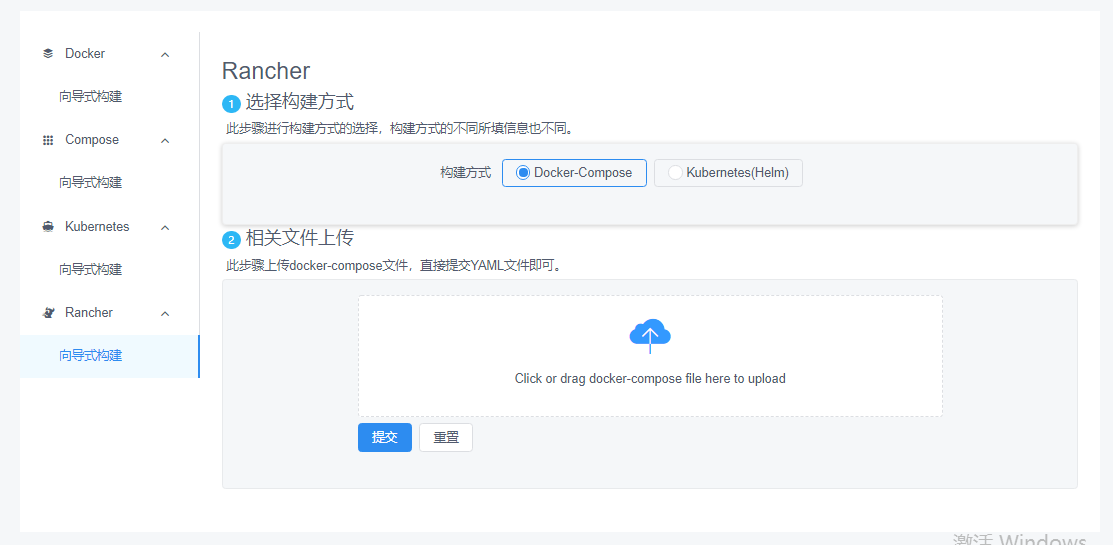This screenshot has height=545, width=1113.
Task: Click the 重置 reset button
Action: [x=446, y=438]
